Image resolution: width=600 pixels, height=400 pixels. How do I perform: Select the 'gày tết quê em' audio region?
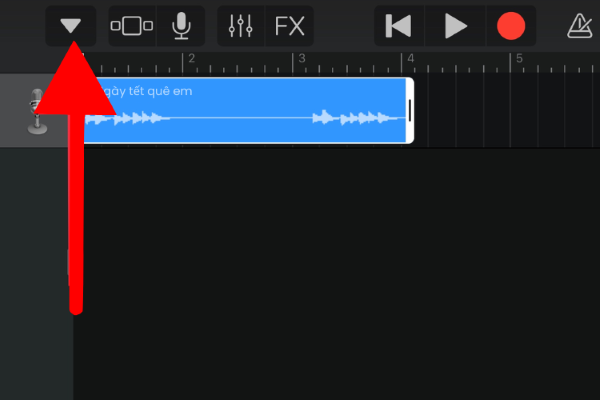(x=245, y=111)
